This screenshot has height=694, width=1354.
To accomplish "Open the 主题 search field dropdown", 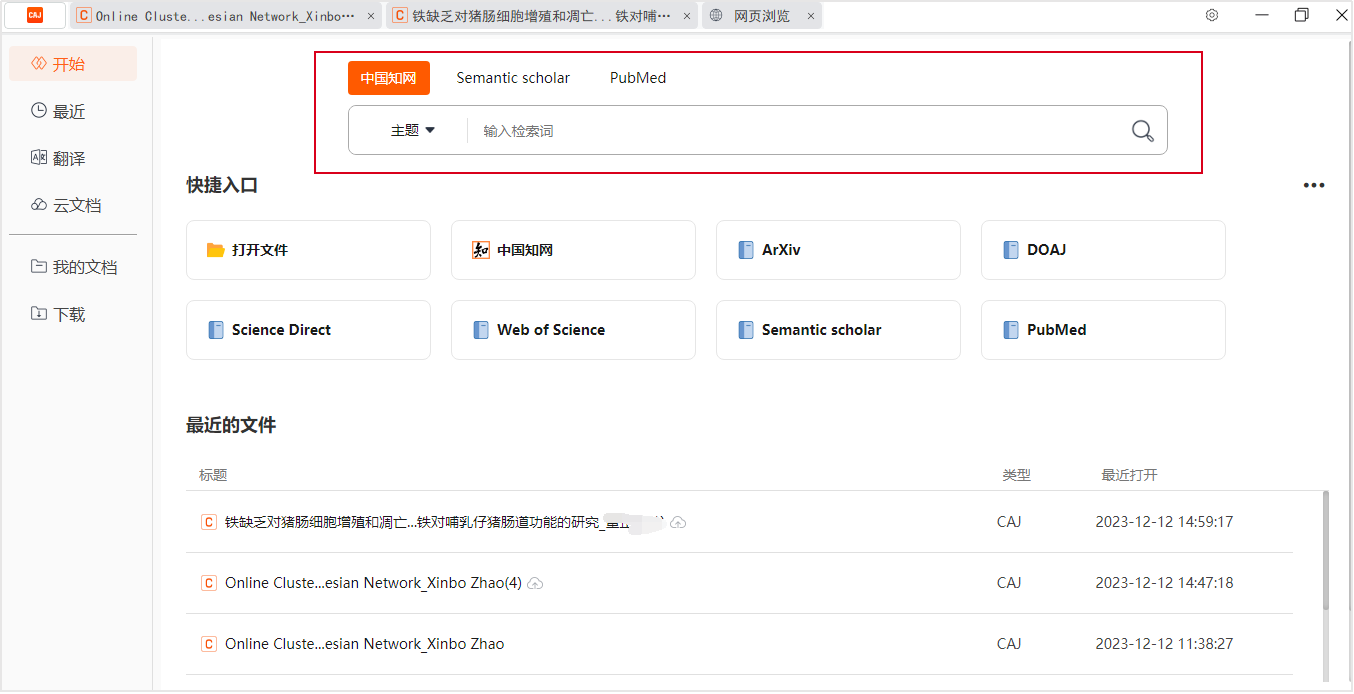I will pyautogui.click(x=412, y=130).
